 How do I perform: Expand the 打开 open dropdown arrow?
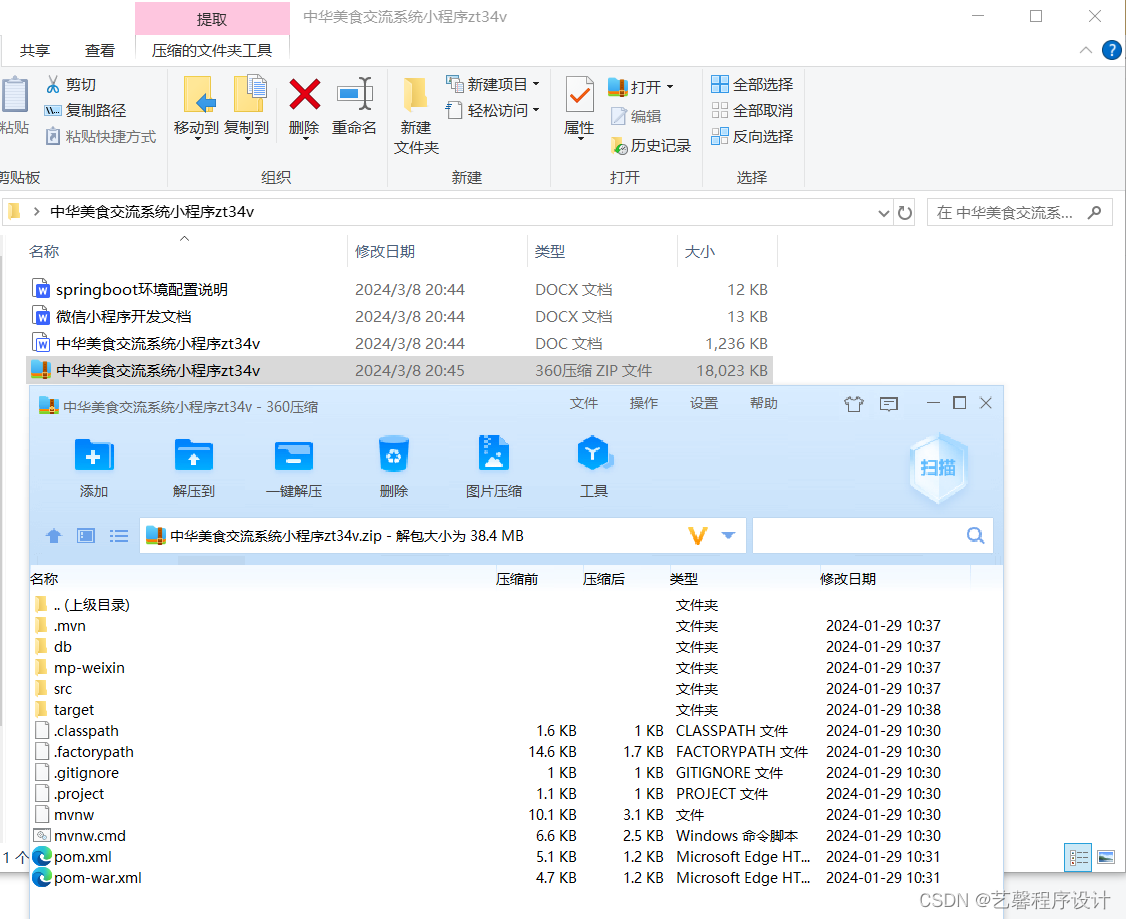[669, 87]
